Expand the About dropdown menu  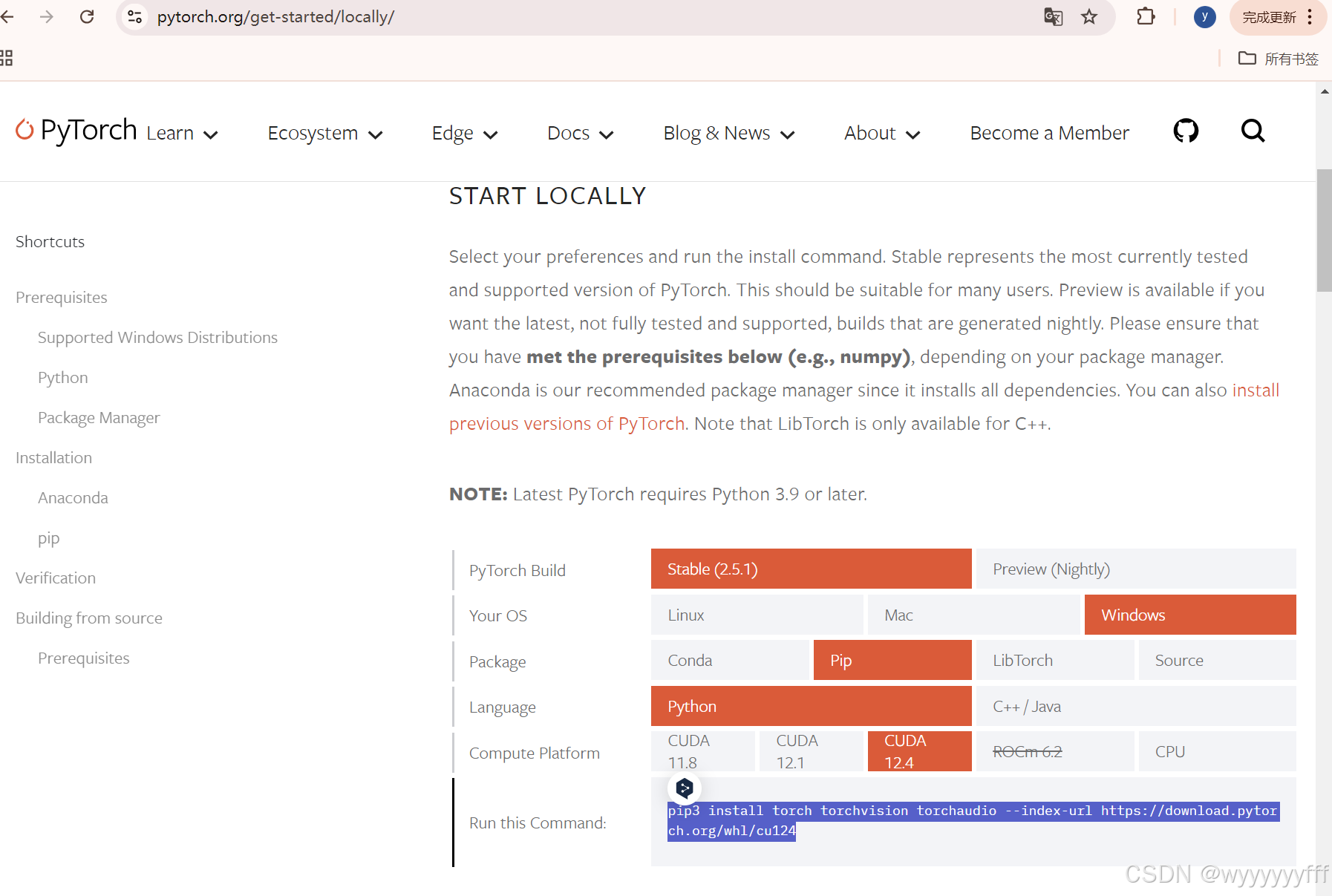pos(882,134)
